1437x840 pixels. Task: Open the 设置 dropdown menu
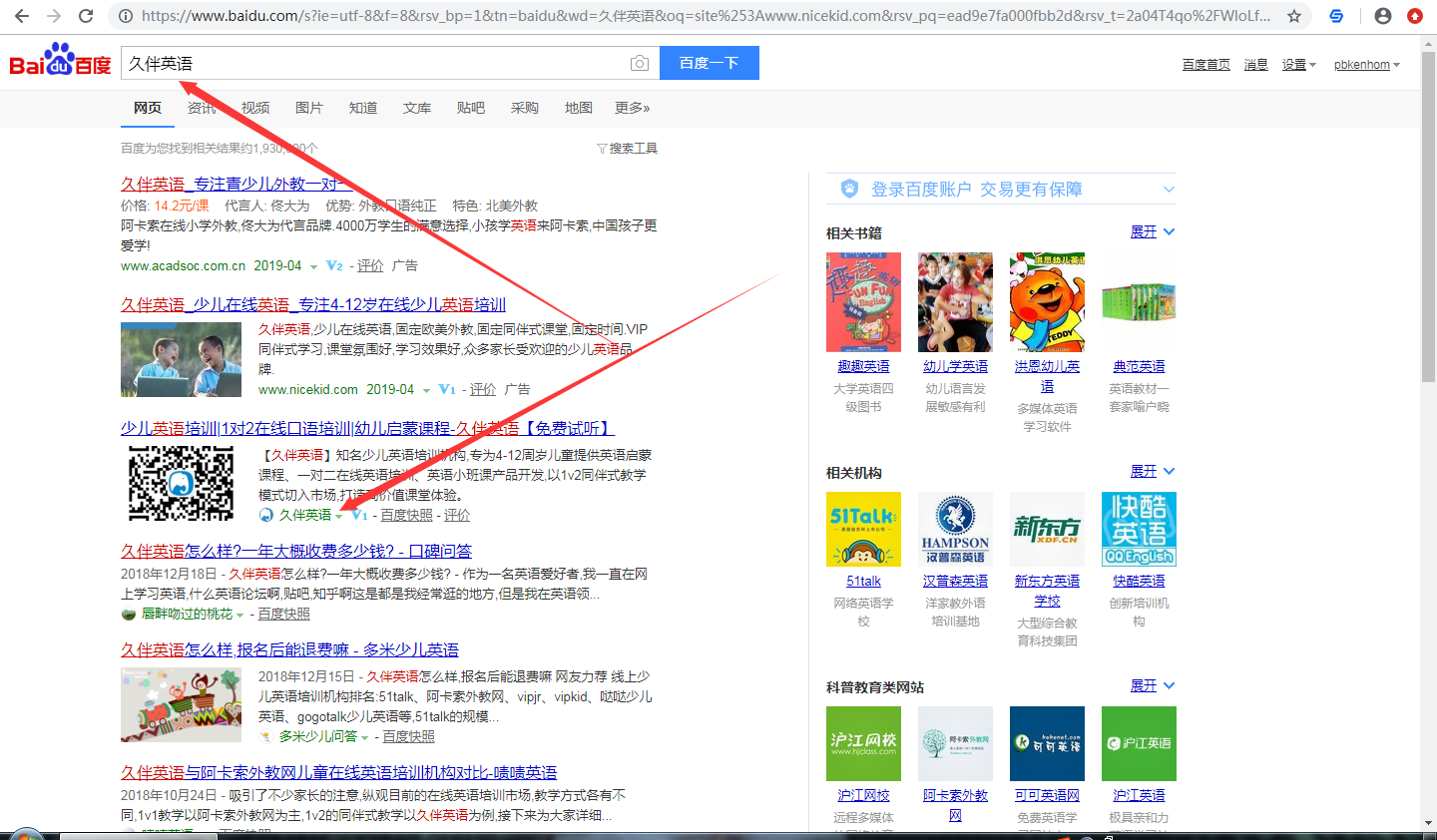pos(1299,65)
